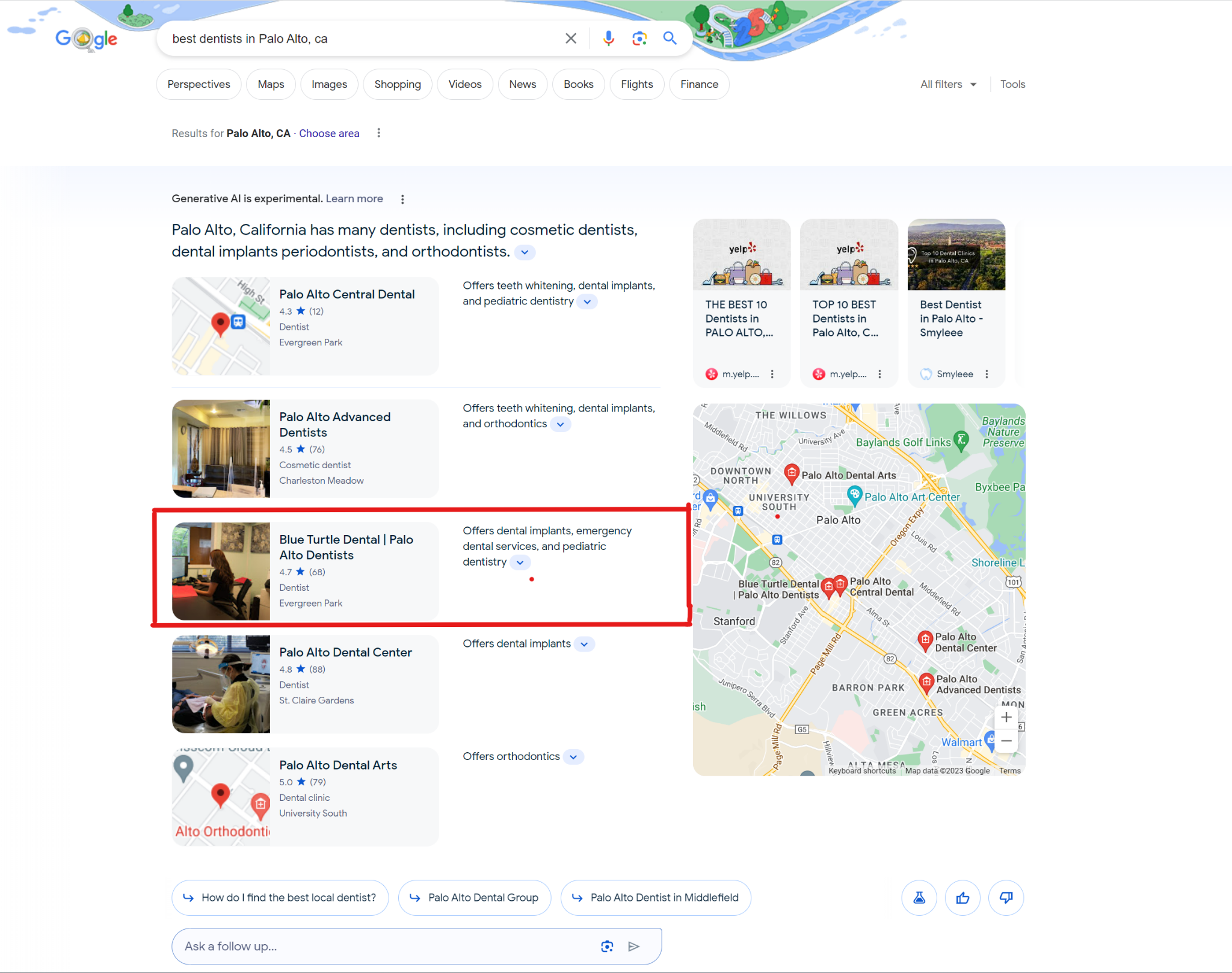
Task: Open more options on Smyleee card
Action: click(987, 374)
